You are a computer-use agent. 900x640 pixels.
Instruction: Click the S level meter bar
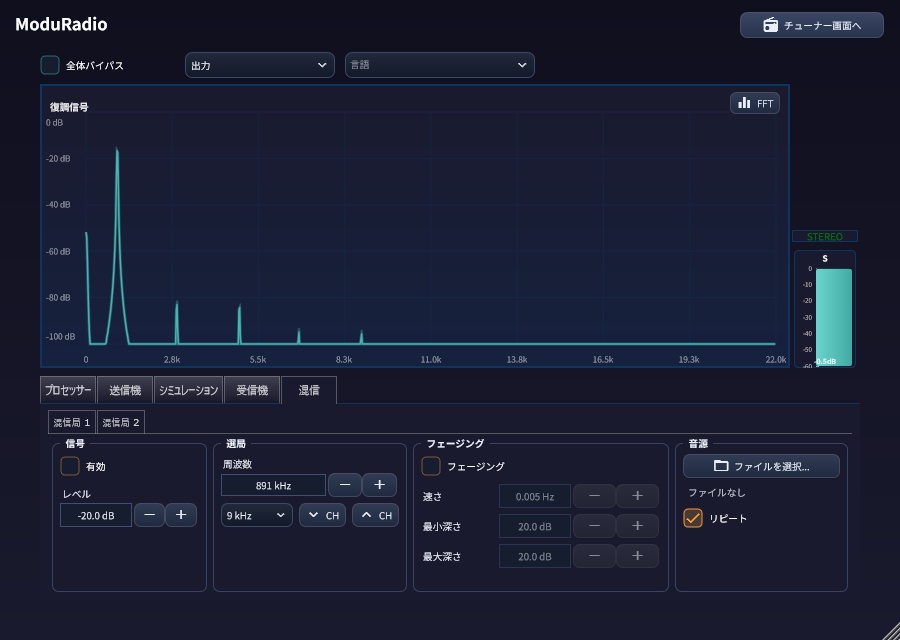point(833,316)
